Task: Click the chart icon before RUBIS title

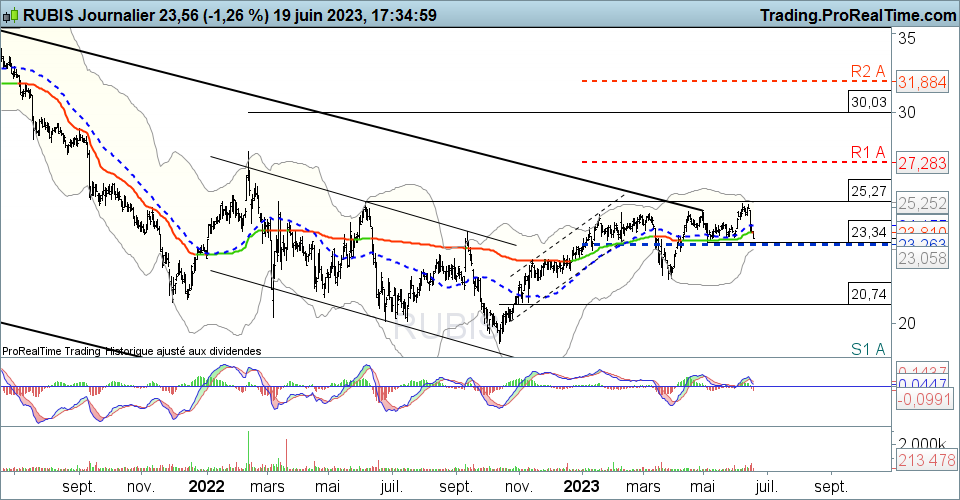Action: 10,15
